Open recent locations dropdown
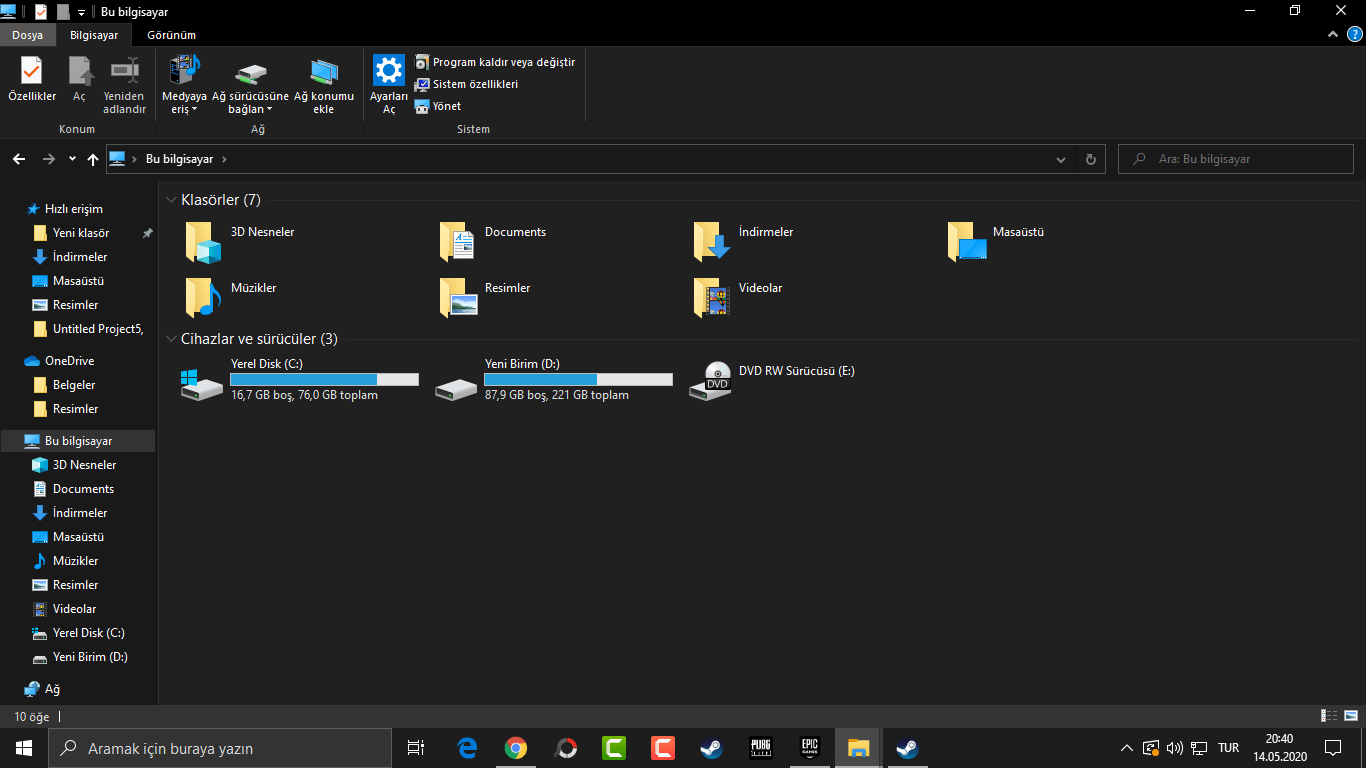 coord(72,159)
